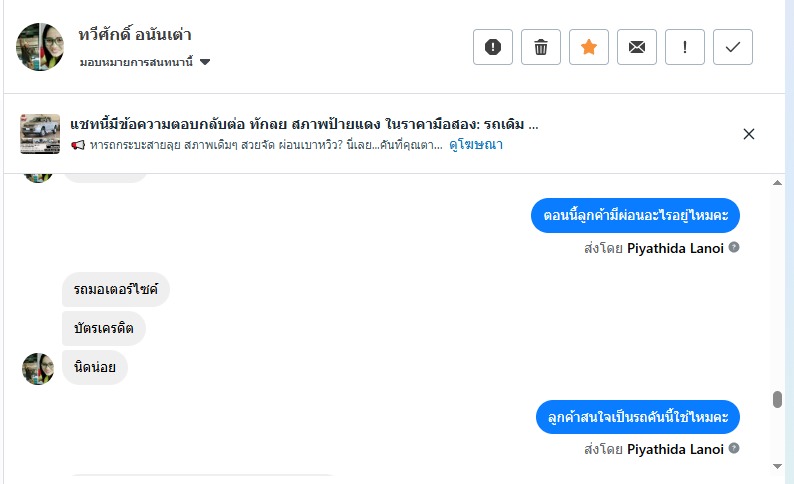Click the spam report exclamation-circle icon

tap(493, 47)
